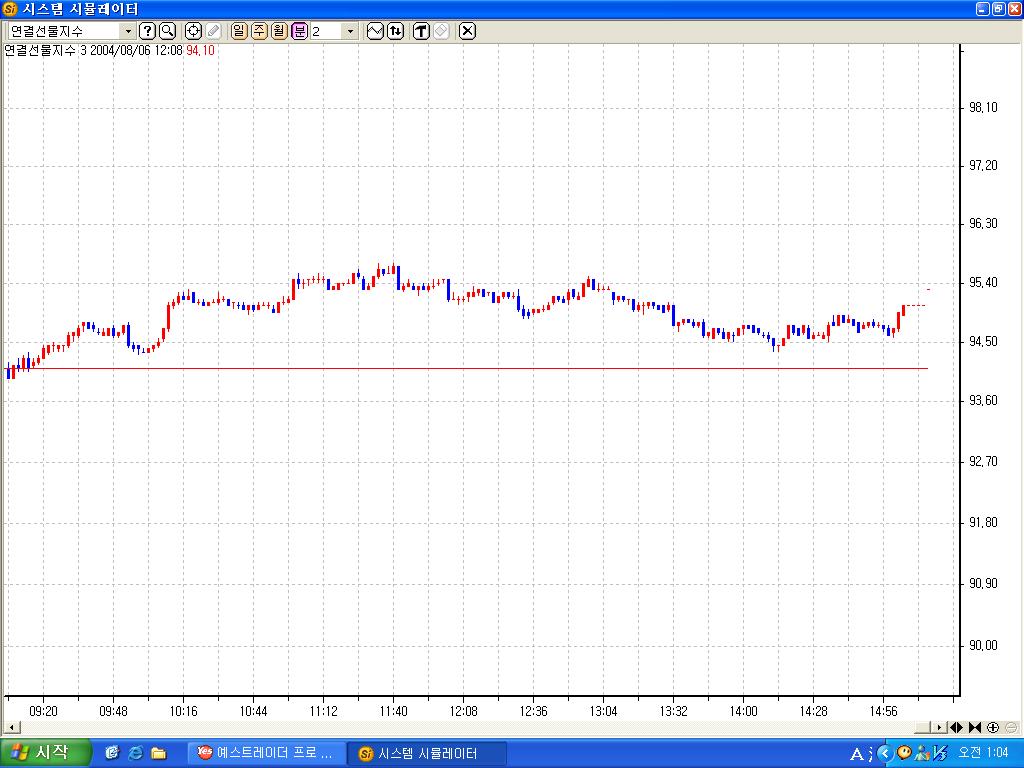Click the line chart type icon
Screen dimensions: 1024x768
click(x=375, y=31)
